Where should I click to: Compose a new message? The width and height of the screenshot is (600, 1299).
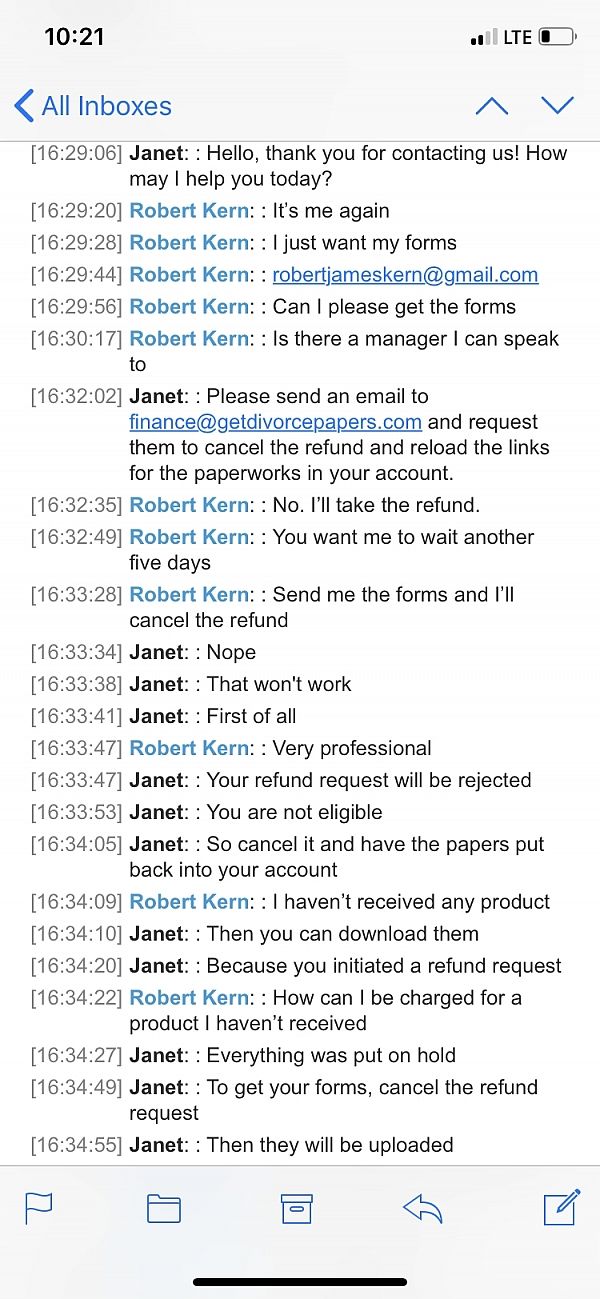(562, 1207)
